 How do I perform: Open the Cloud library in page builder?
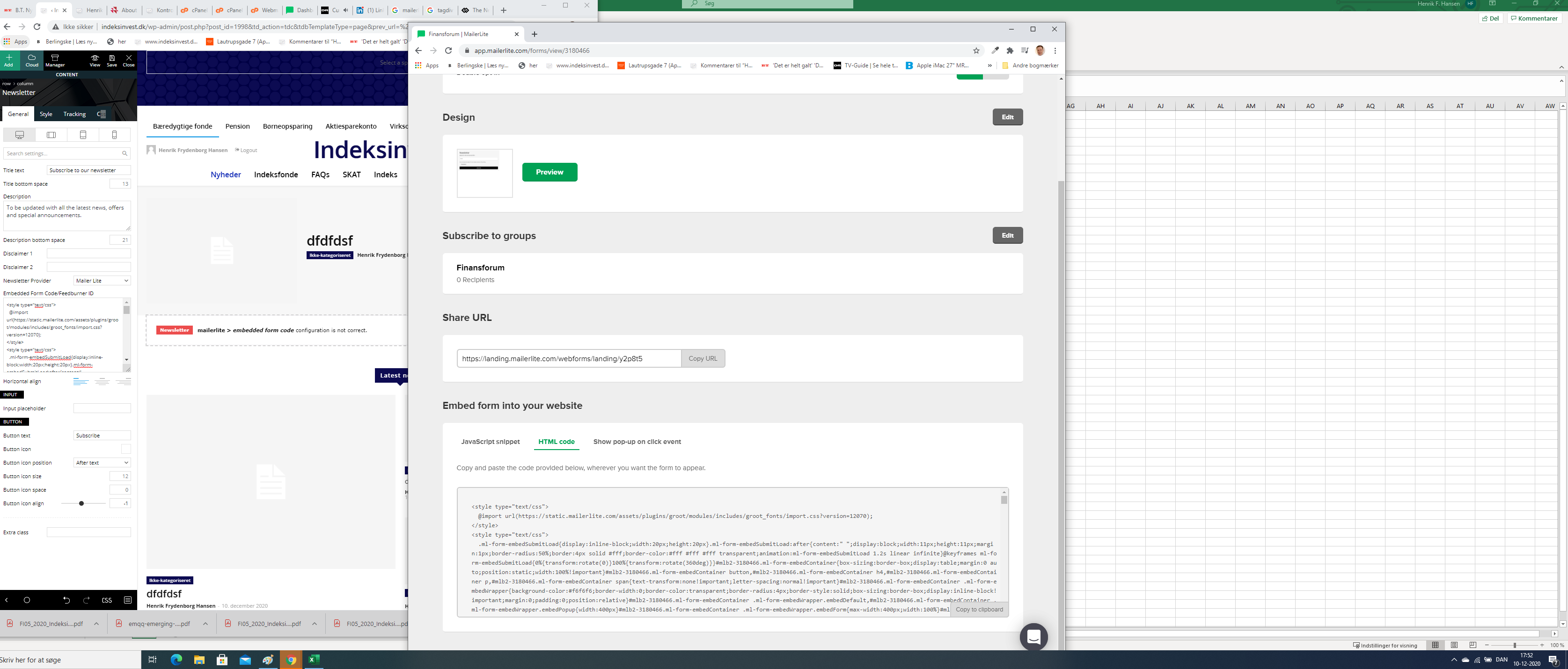click(x=32, y=60)
